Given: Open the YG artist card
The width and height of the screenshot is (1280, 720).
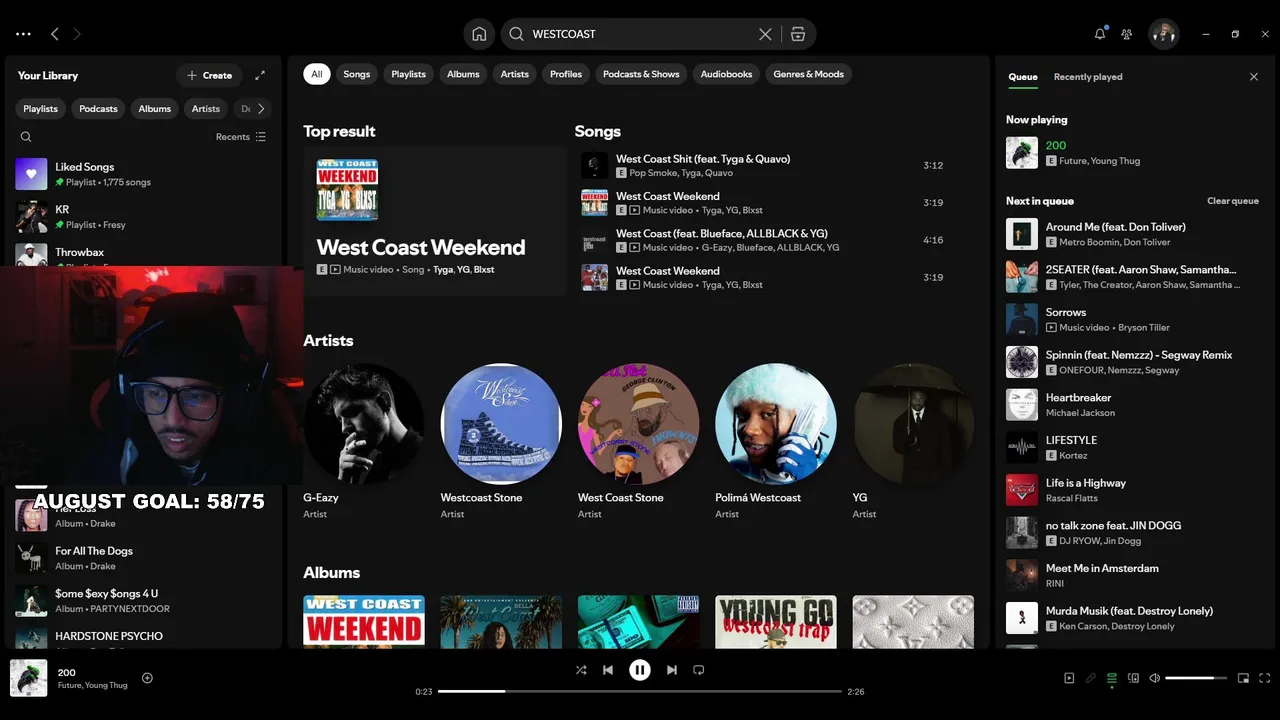Looking at the screenshot, I should (913, 440).
